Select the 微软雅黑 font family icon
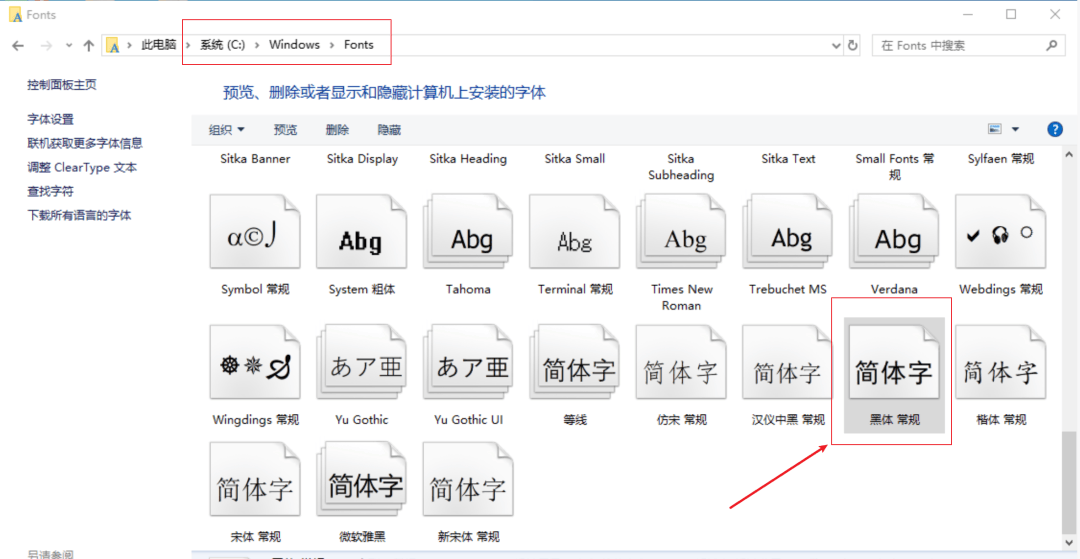 [x=362, y=486]
